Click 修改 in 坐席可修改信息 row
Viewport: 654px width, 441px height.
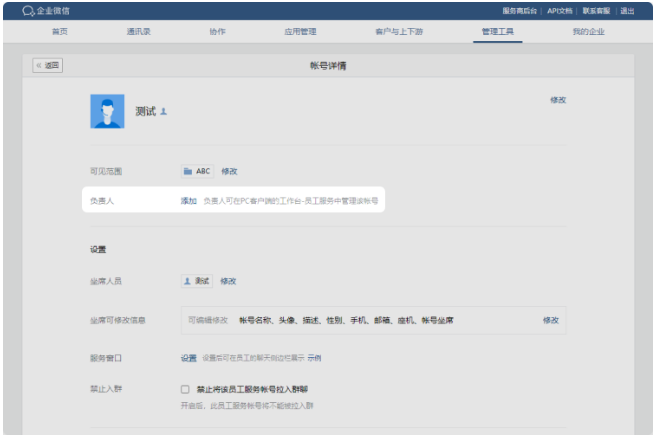pyautogui.click(x=550, y=320)
